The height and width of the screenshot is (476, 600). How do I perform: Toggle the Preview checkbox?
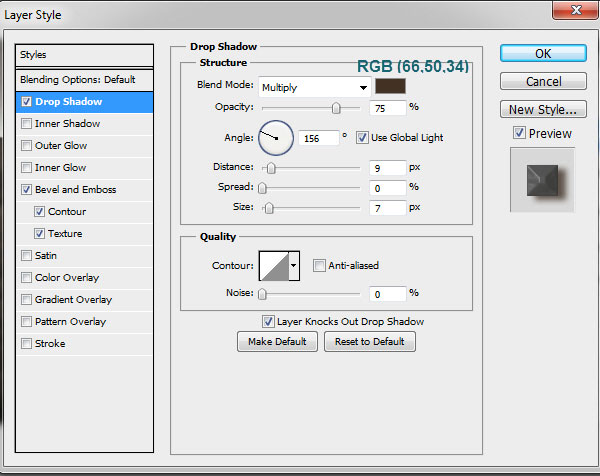click(519, 133)
